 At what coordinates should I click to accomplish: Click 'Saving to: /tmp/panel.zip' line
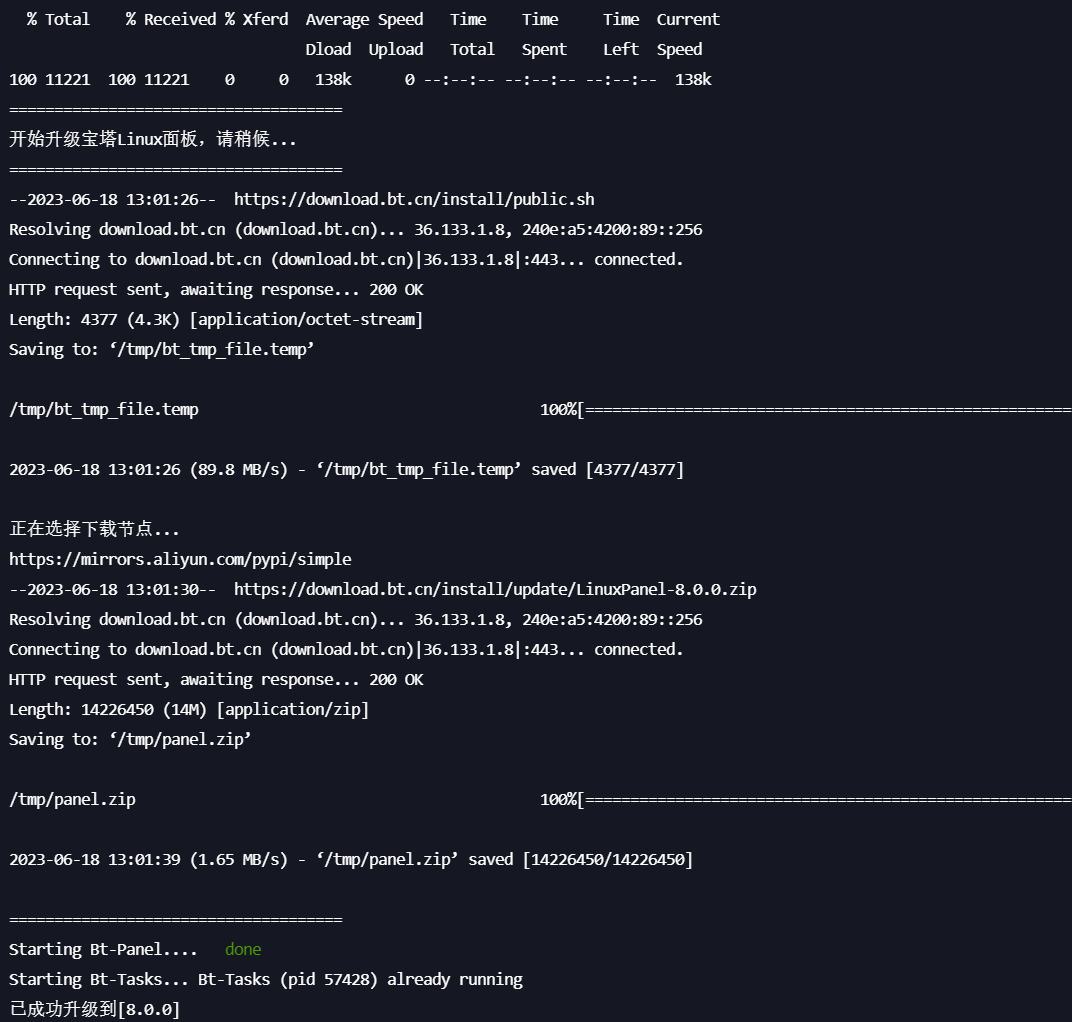pyautogui.click(x=130, y=740)
